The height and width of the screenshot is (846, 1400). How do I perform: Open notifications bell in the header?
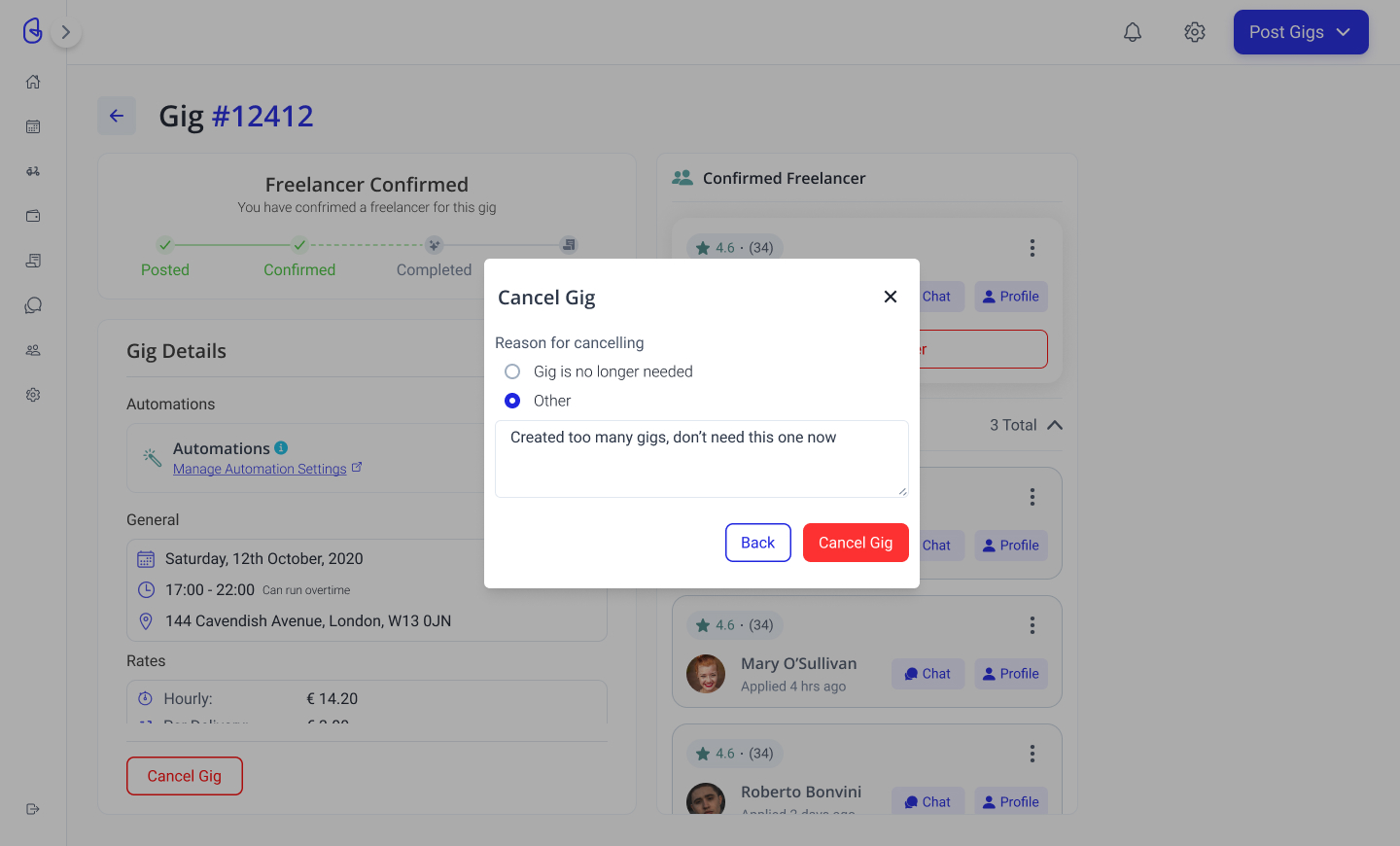tap(1133, 32)
